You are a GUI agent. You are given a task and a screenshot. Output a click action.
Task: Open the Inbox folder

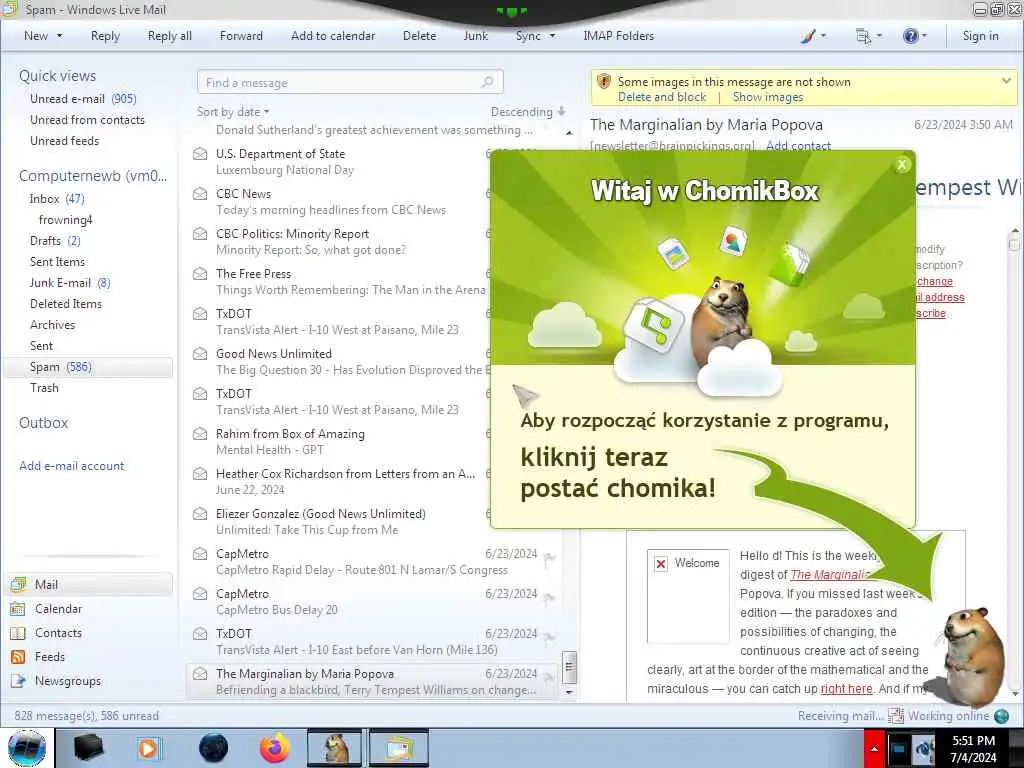[57, 199]
